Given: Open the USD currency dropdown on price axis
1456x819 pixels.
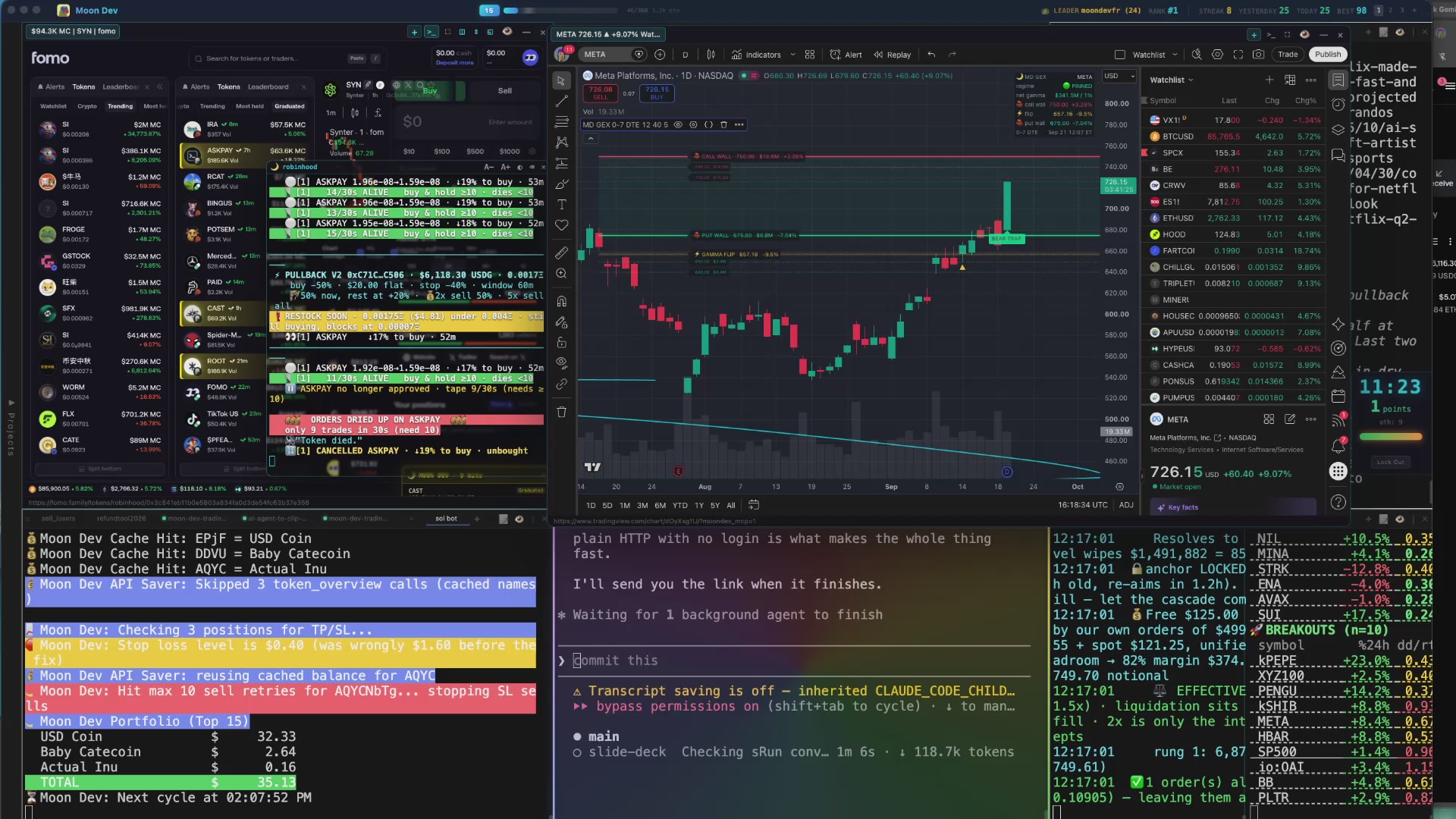Looking at the screenshot, I should tap(1119, 76).
